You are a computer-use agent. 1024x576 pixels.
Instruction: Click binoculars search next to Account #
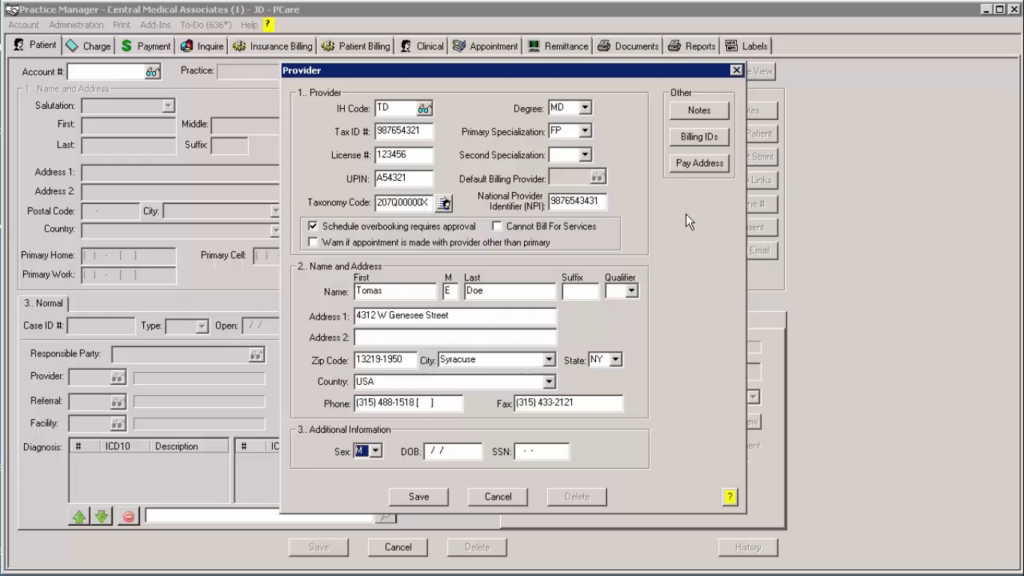[x=152, y=72]
